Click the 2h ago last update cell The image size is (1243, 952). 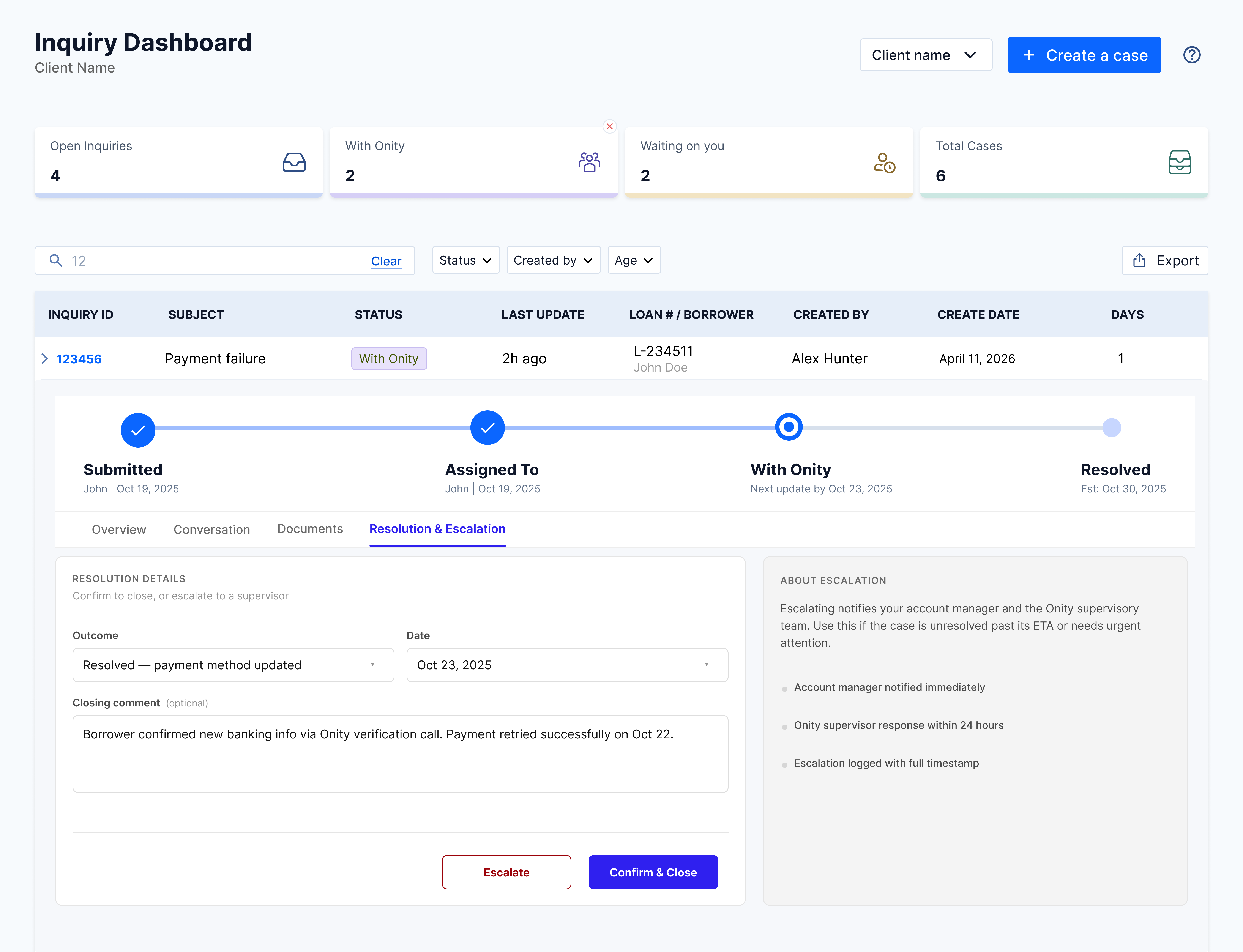click(524, 359)
